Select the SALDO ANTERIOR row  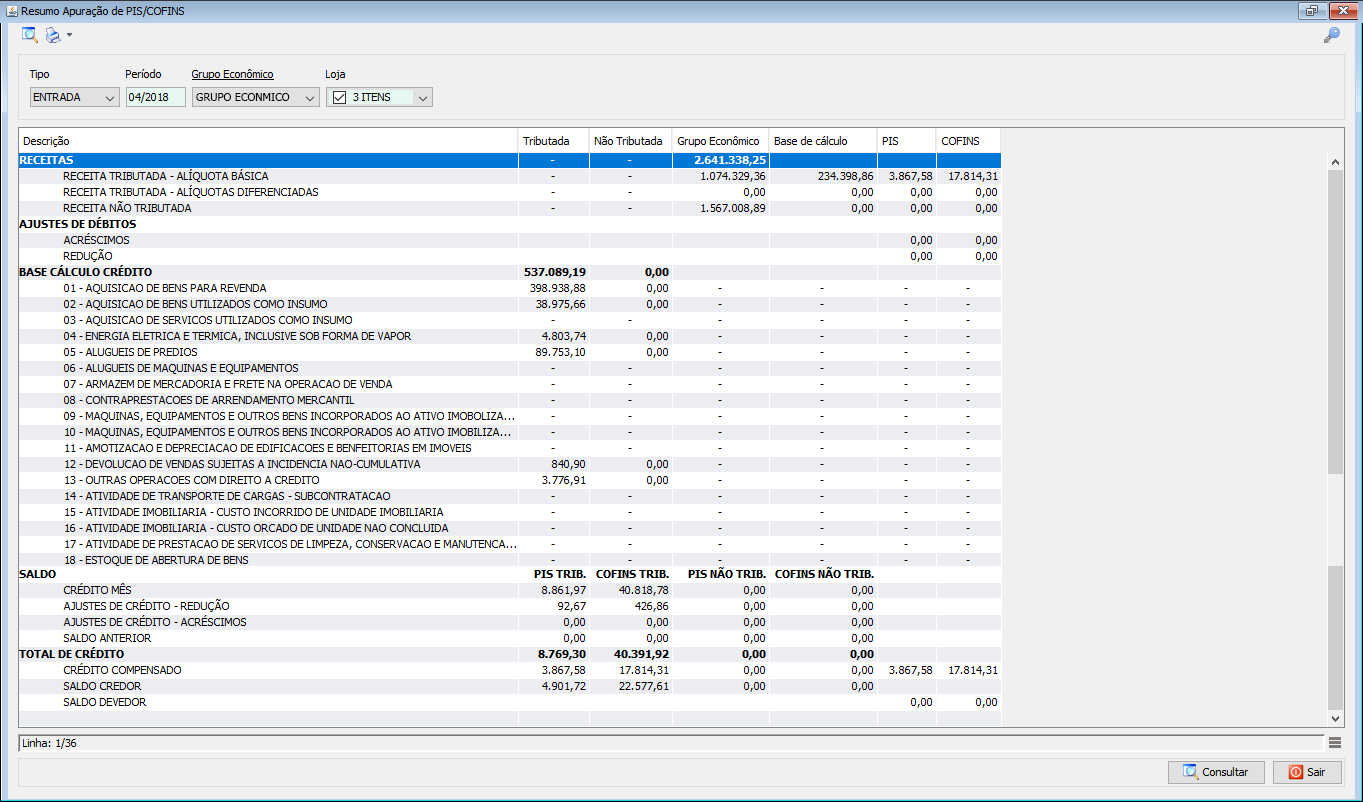coord(510,638)
